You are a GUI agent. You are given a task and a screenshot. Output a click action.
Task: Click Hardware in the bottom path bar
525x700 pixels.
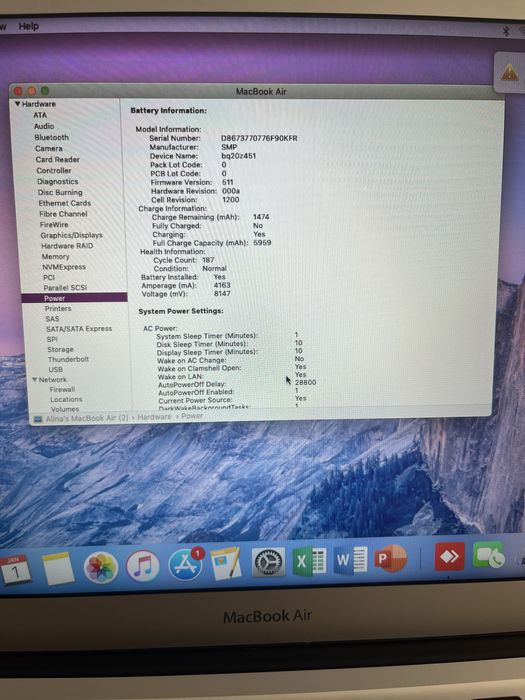coord(154,417)
